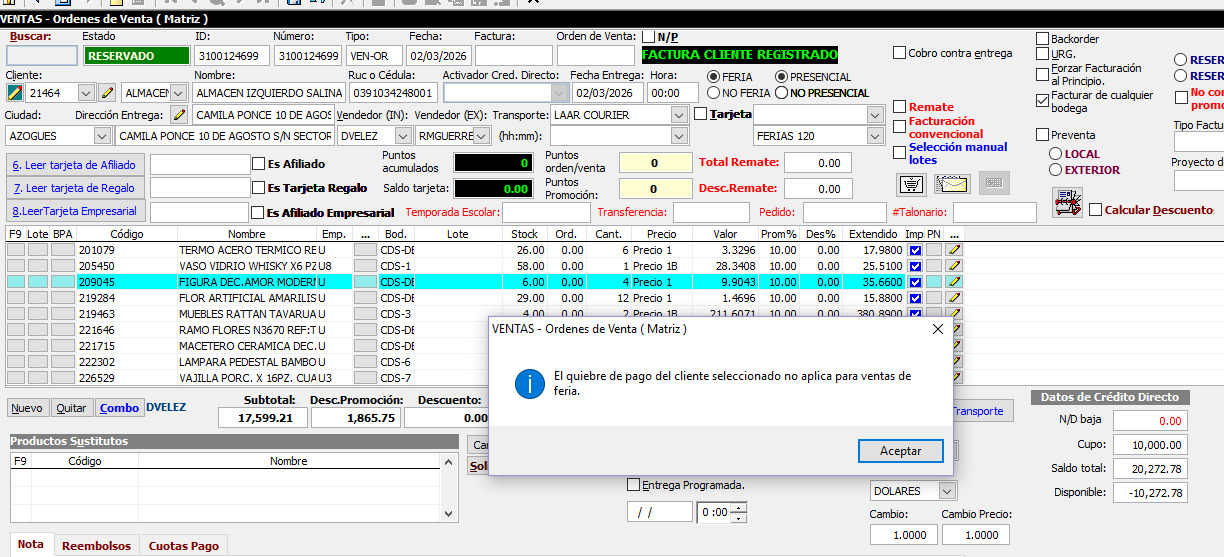Click the discount calculator icon beside Calcular Descuento
1224x557 pixels.
(x=1067, y=203)
